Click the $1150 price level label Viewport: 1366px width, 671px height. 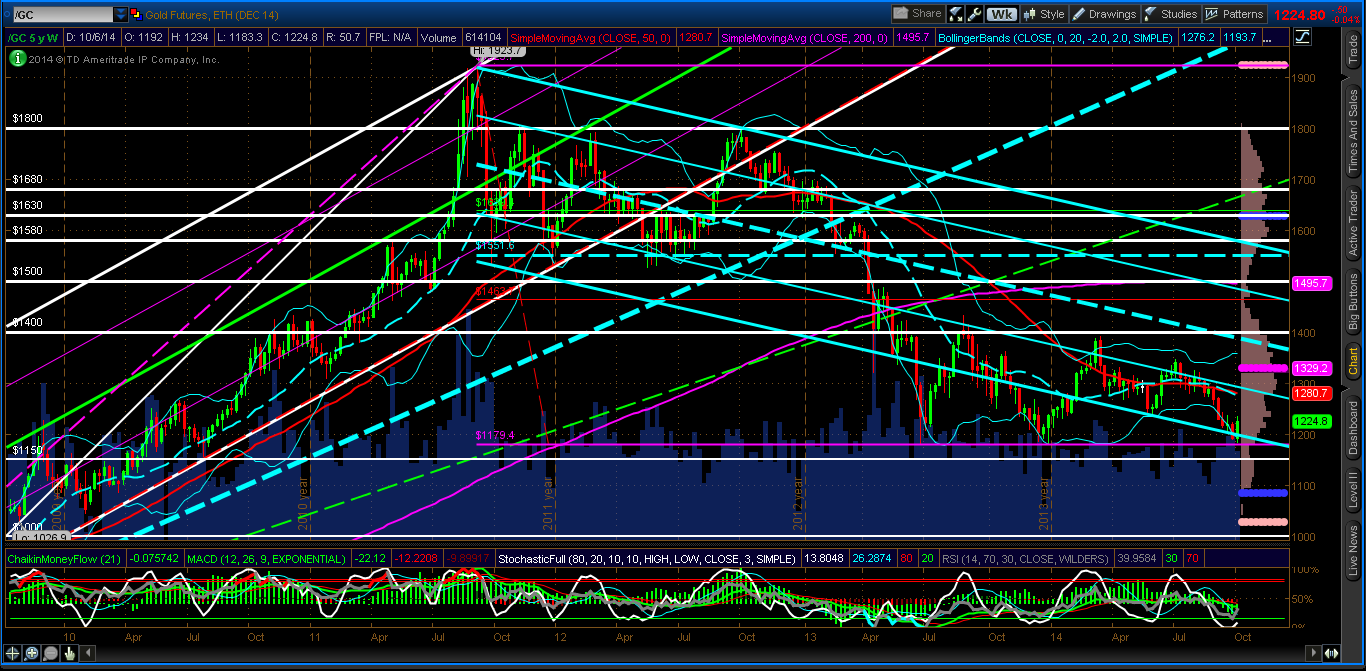click(27, 450)
